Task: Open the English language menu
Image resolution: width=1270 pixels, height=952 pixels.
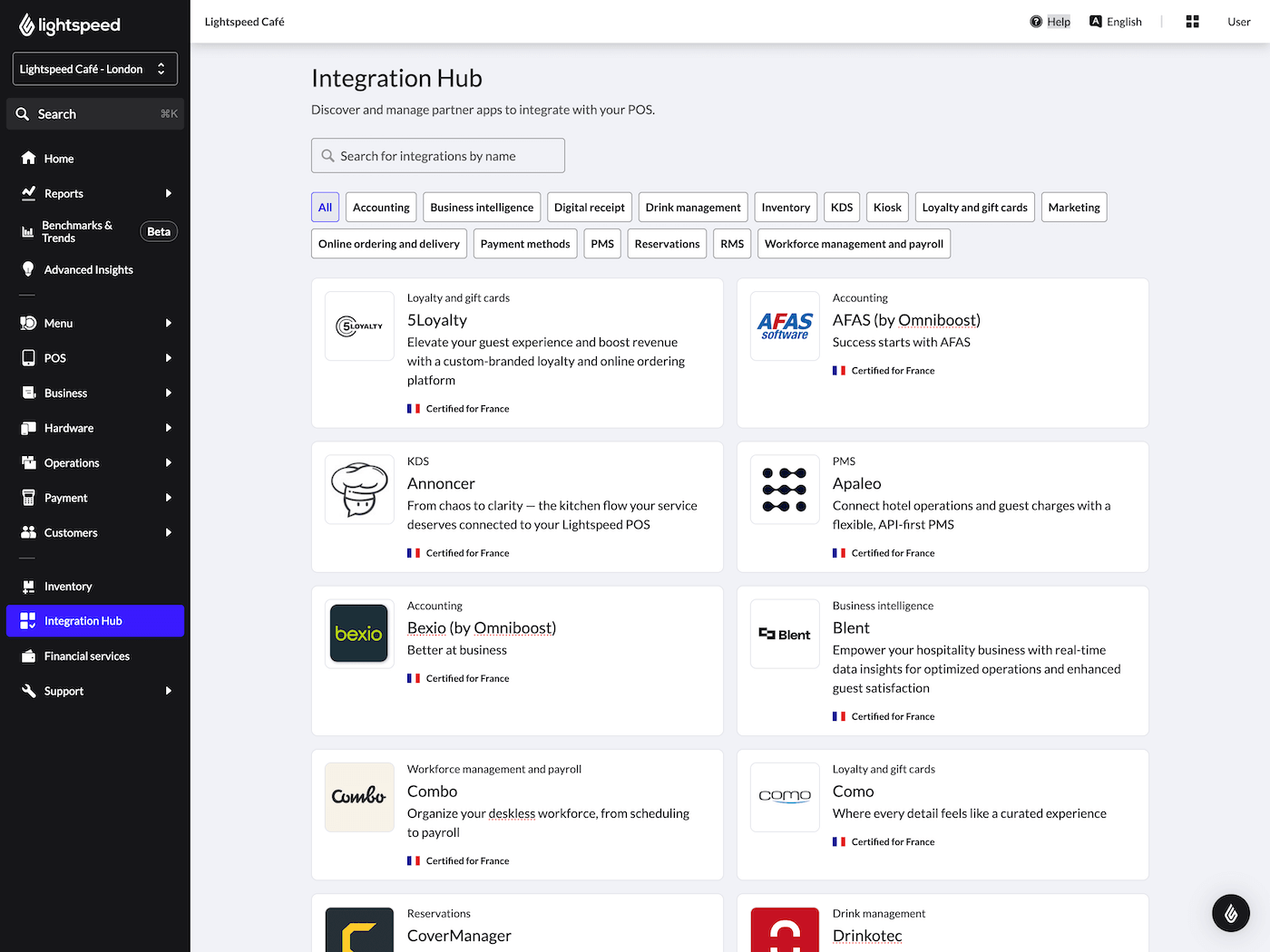Action: coord(1115,21)
